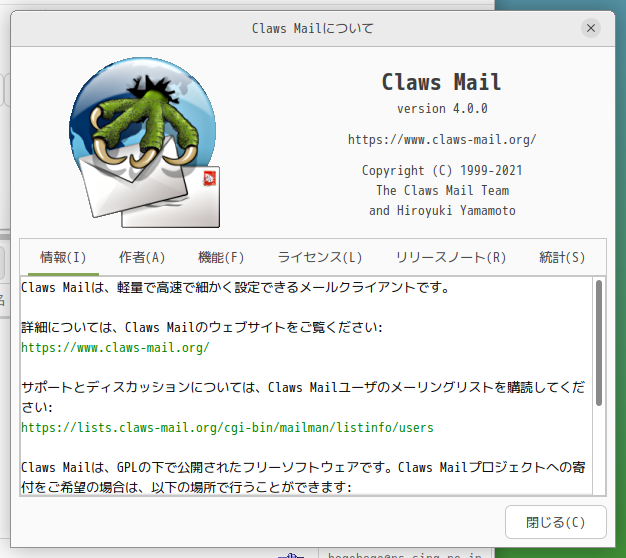The image size is (626, 558).
Task: Click the Claws Mail claw logo image
Action: (144, 142)
